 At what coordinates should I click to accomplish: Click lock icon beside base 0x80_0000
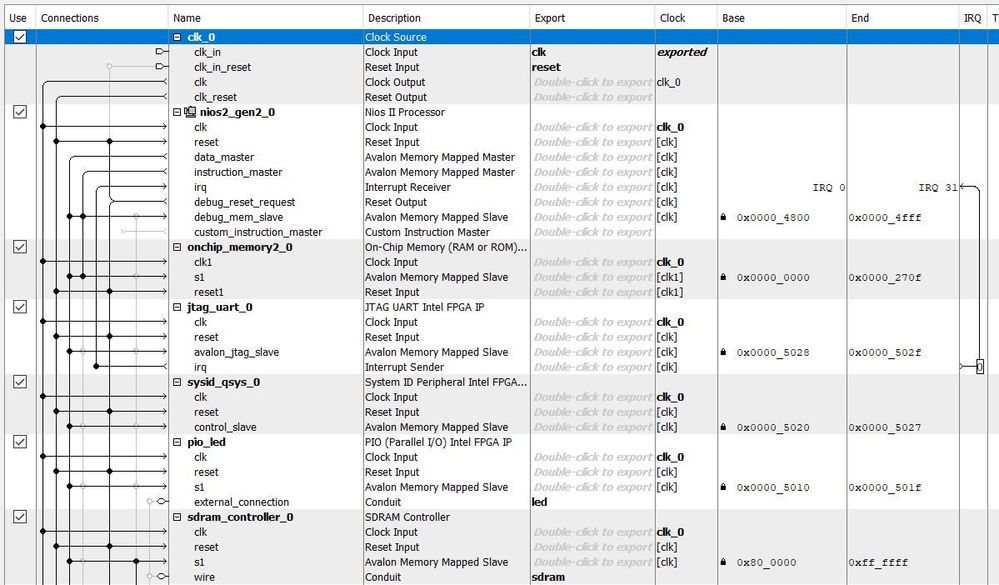click(x=723, y=562)
